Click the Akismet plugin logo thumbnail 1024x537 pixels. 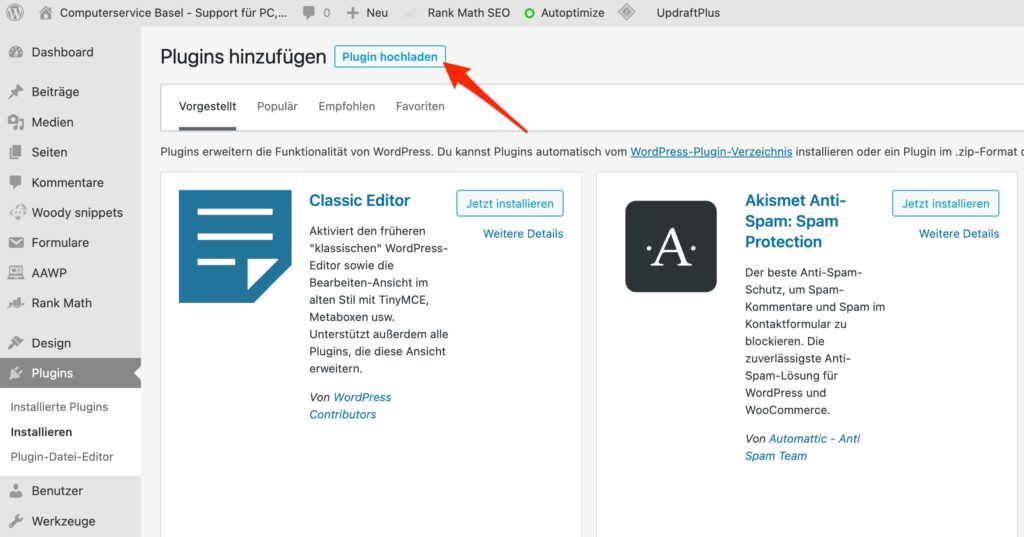pos(671,246)
